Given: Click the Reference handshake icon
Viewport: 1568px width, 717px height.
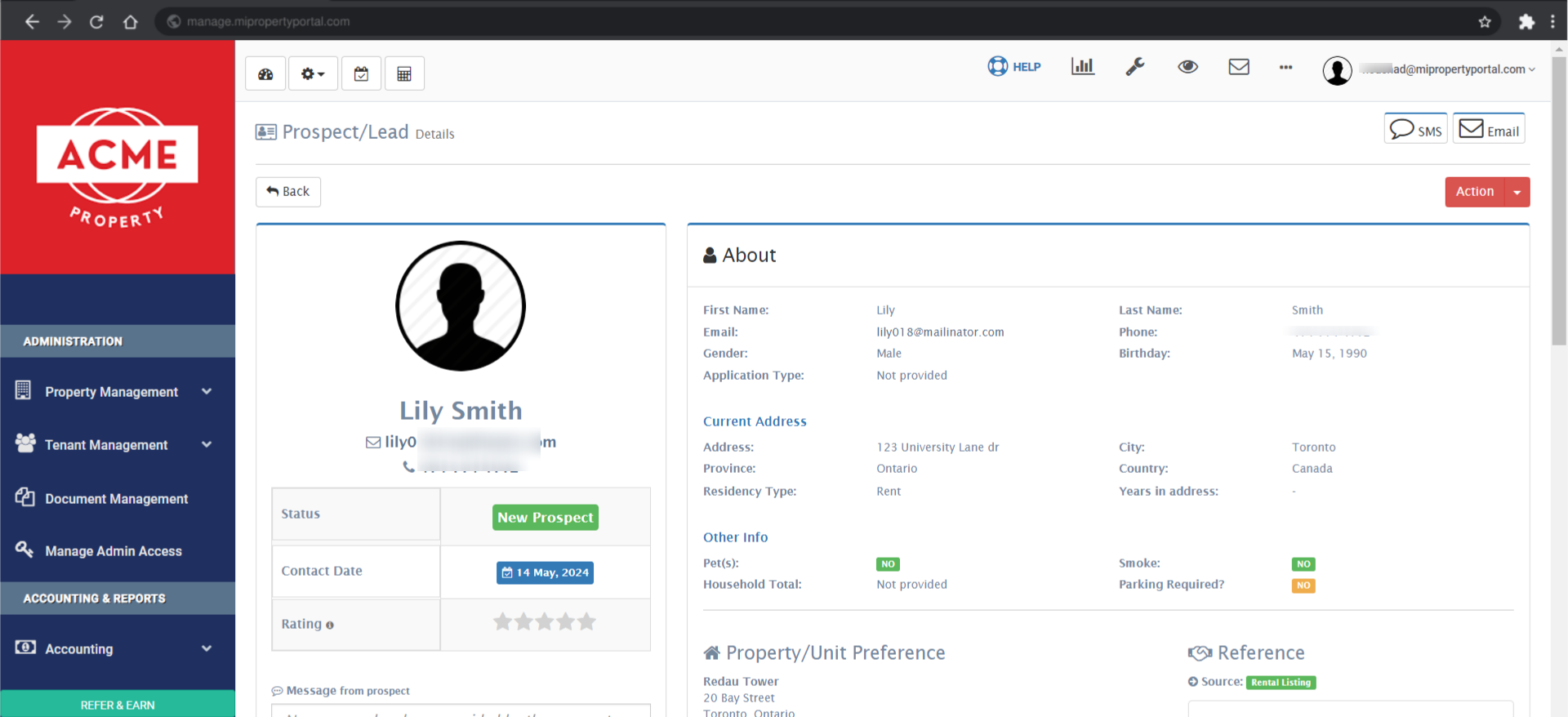Looking at the screenshot, I should [1200, 653].
